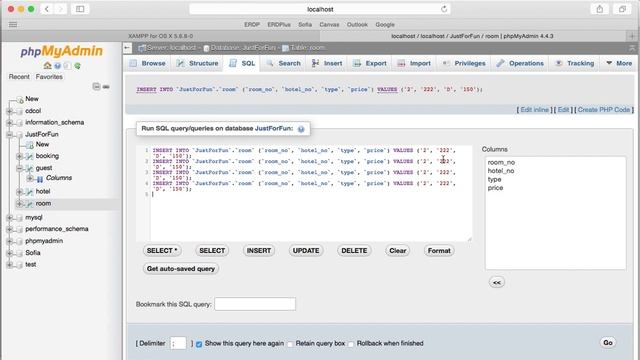640x360 pixels.
Task: Expand the guest Columns node
Action: [30, 178]
